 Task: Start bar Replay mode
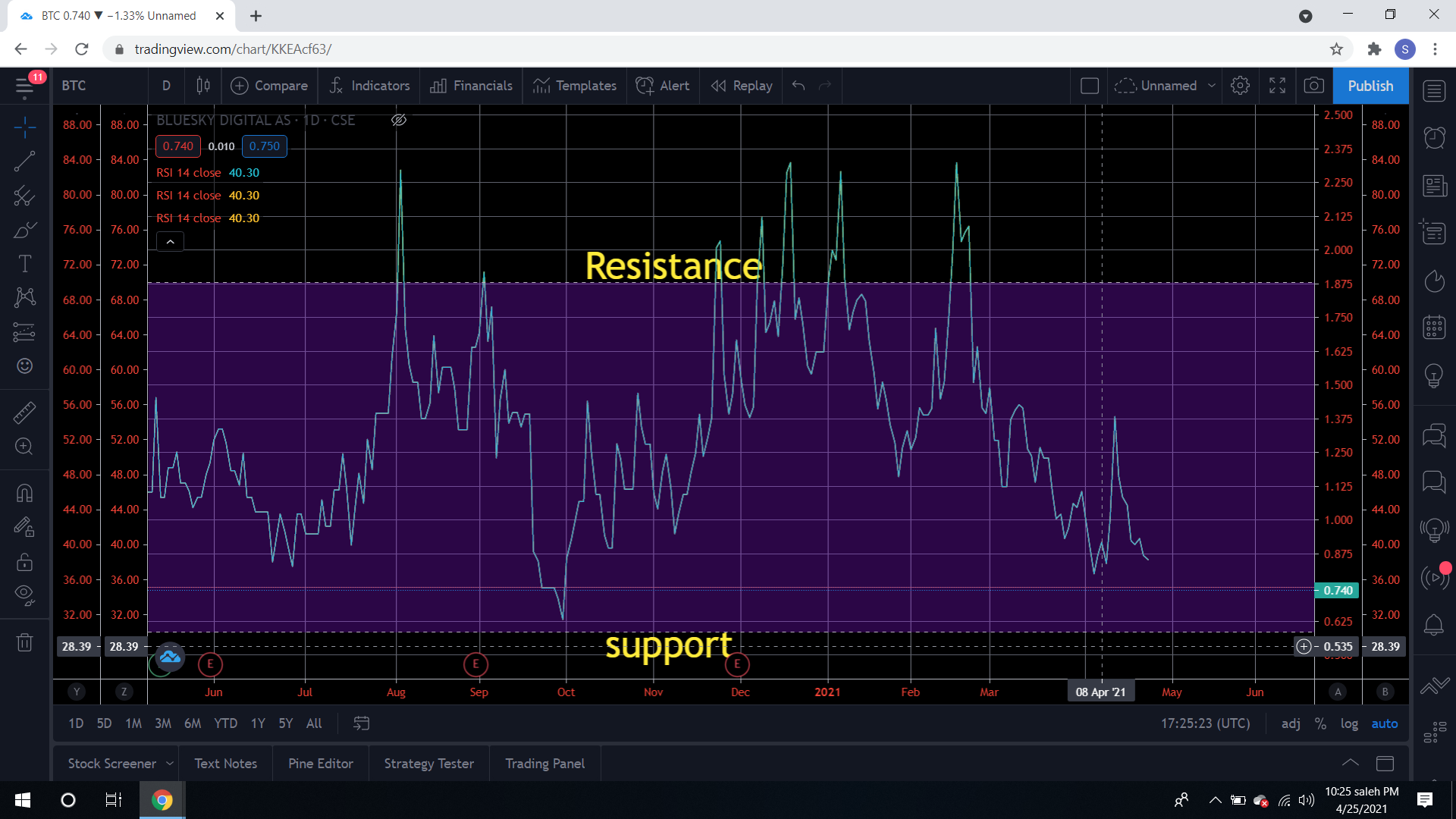pyautogui.click(x=742, y=86)
